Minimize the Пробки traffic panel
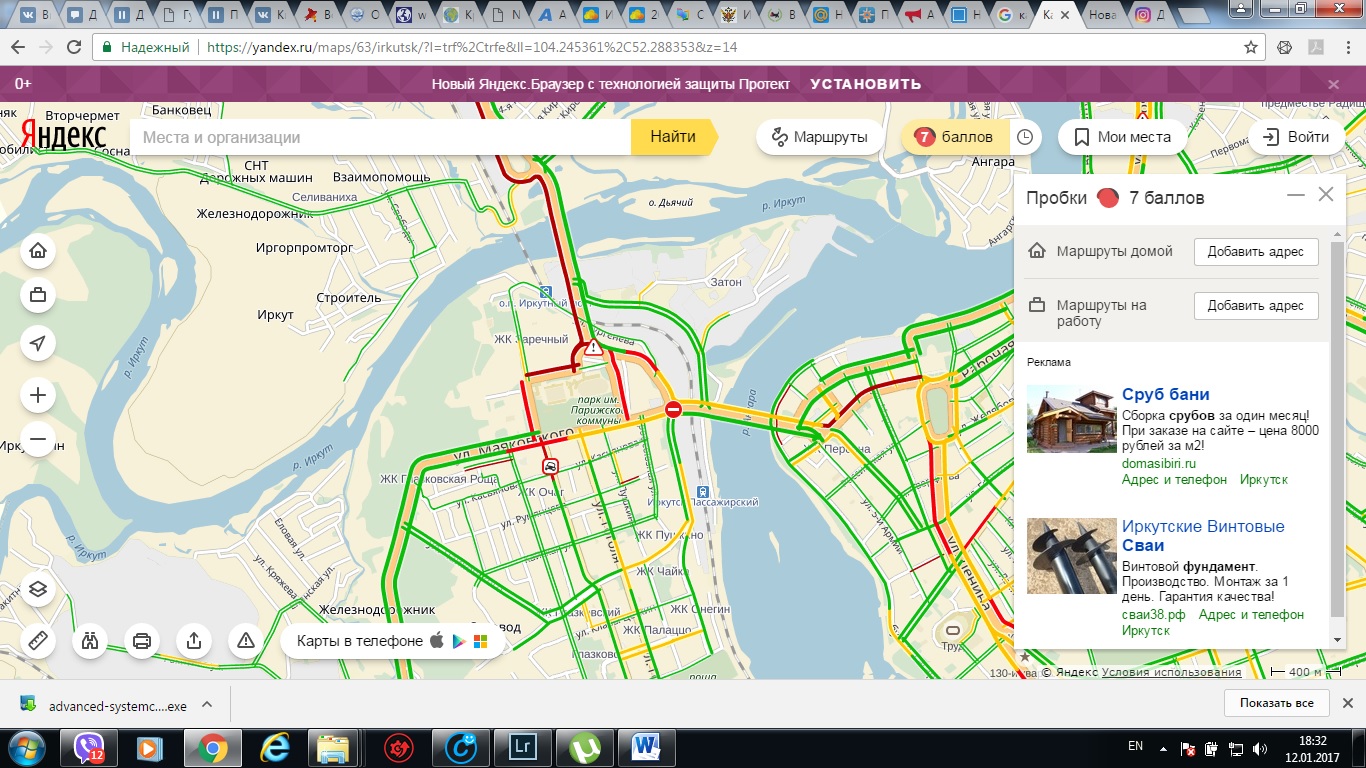Screen dimensions: 1366x768 click(1296, 195)
